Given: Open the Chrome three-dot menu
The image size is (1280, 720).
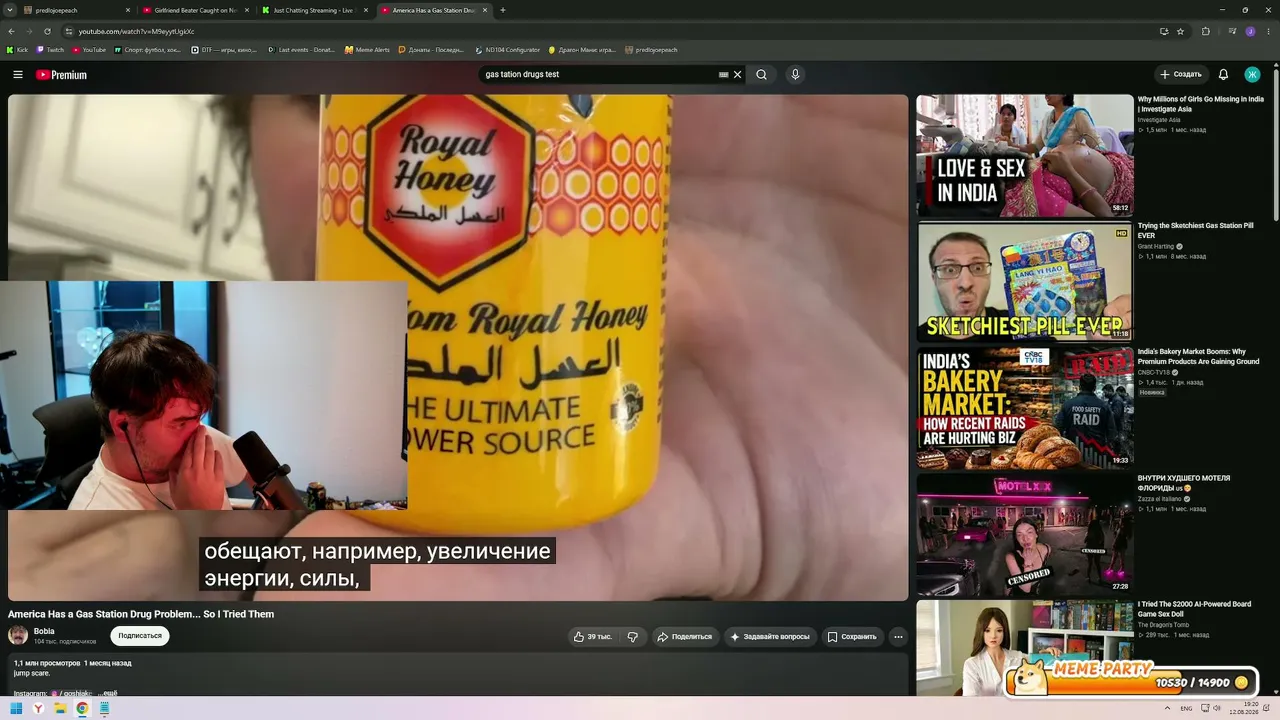Looking at the screenshot, I should (1269, 31).
